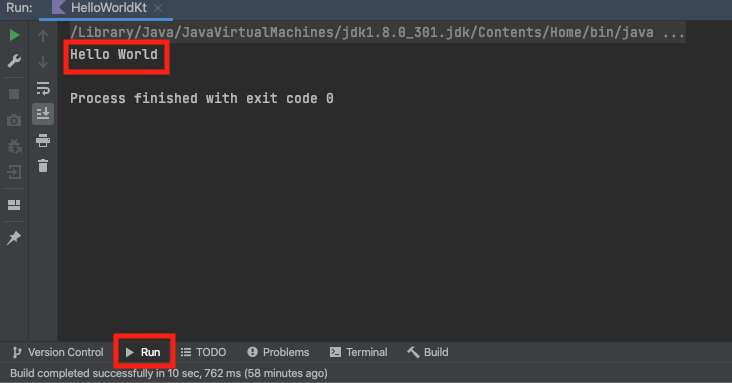Expand the folded java command line

point(377,32)
